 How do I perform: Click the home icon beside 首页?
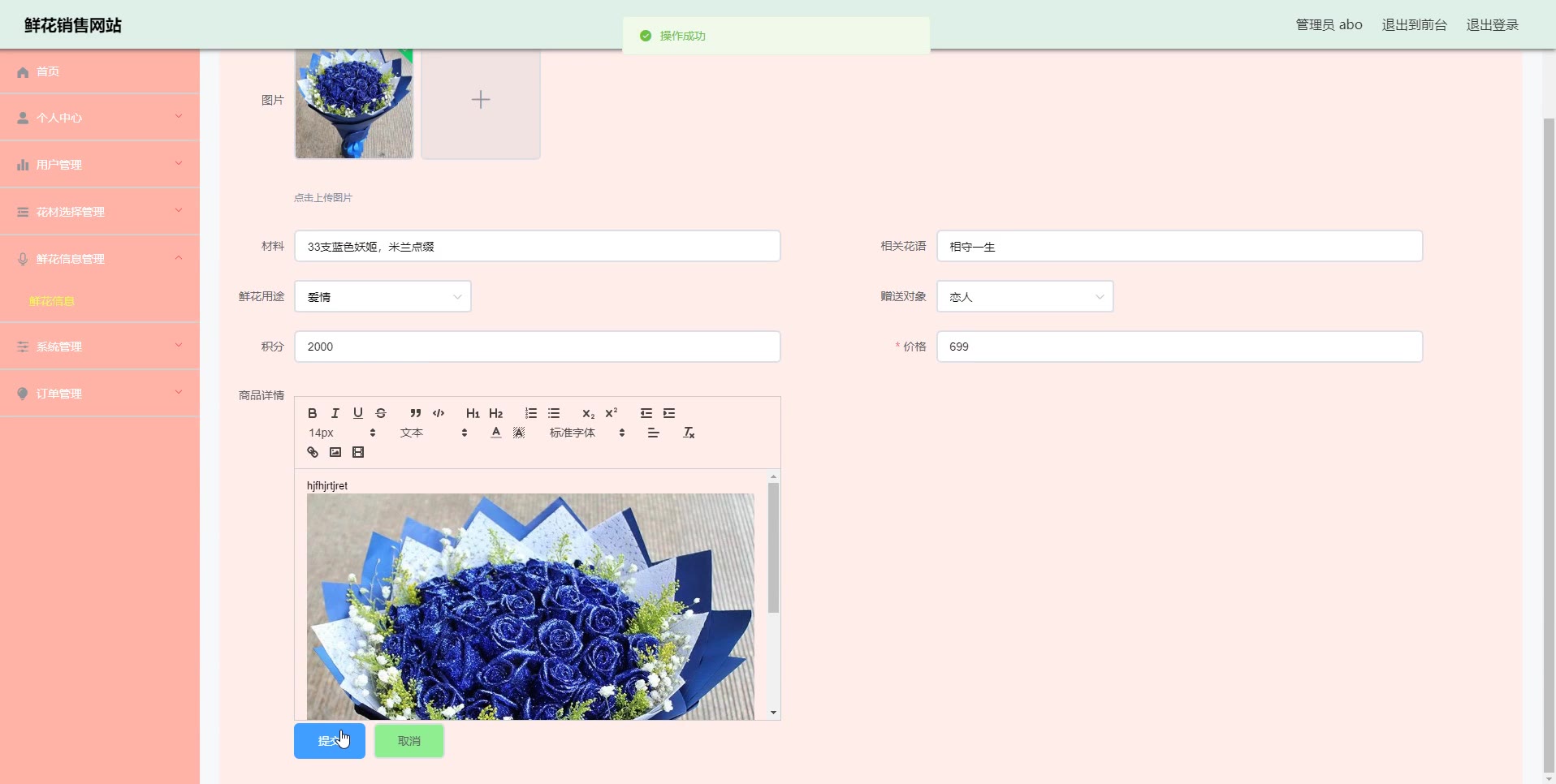pyautogui.click(x=23, y=72)
